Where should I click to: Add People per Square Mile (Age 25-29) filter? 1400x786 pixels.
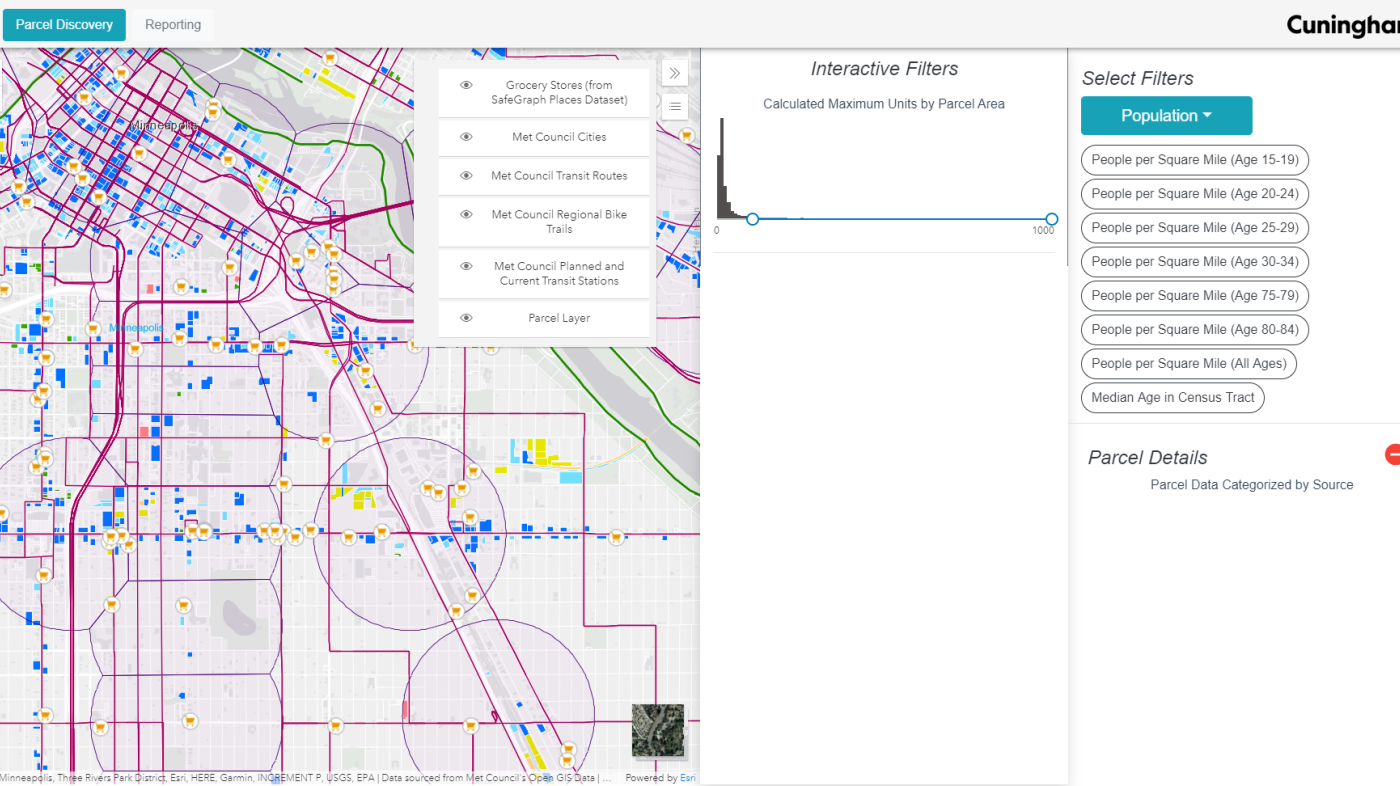[x=1195, y=228]
